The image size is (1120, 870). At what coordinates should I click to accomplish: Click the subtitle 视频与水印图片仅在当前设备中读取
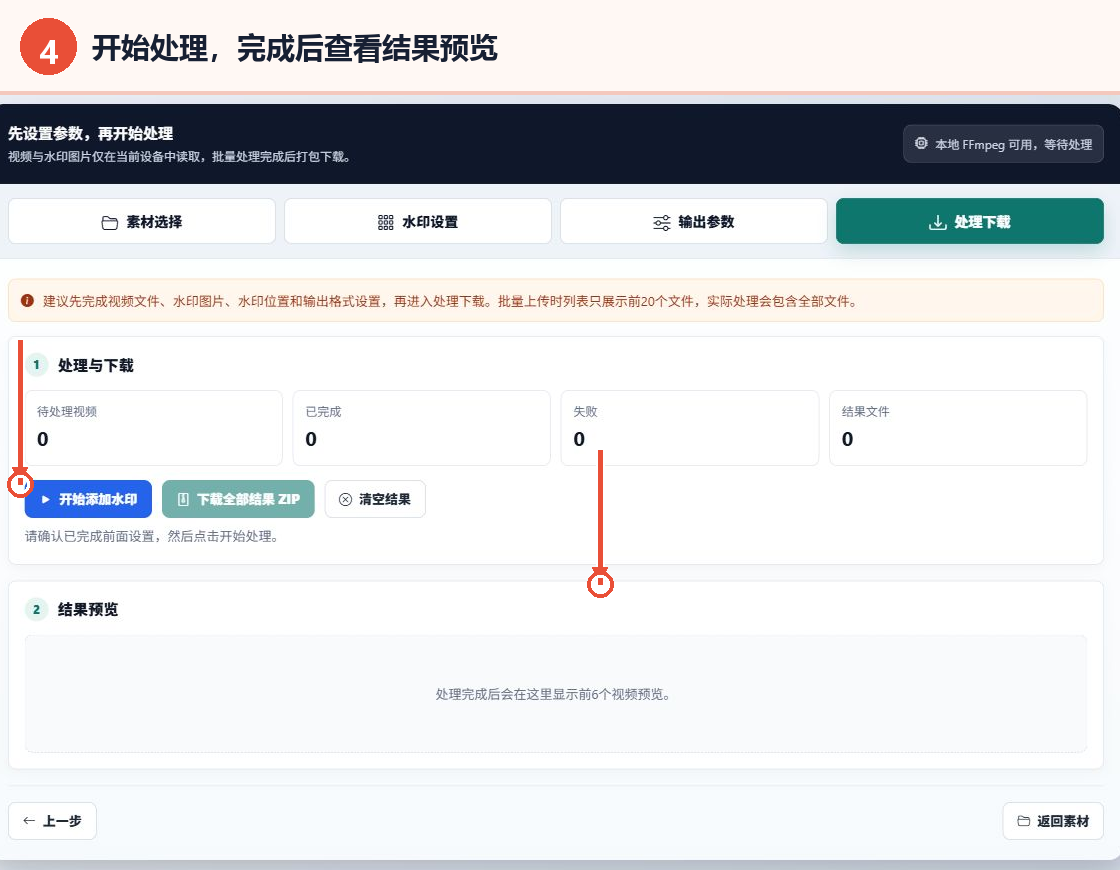[179, 156]
